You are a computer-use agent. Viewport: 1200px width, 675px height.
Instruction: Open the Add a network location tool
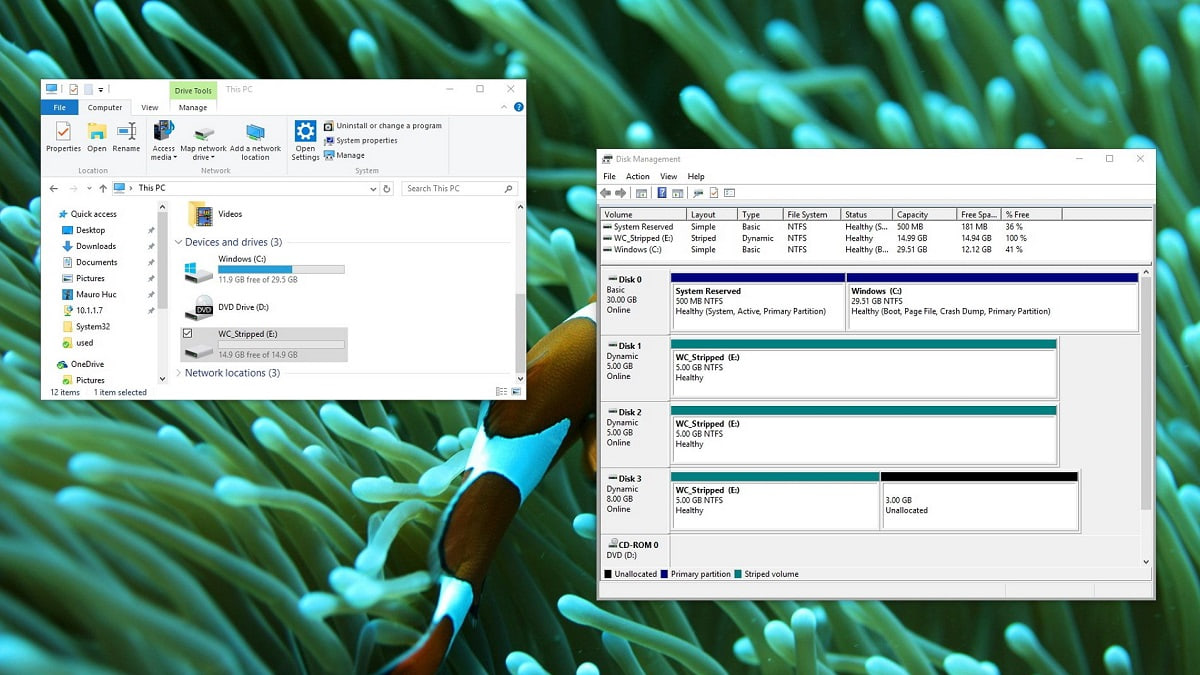coord(255,141)
